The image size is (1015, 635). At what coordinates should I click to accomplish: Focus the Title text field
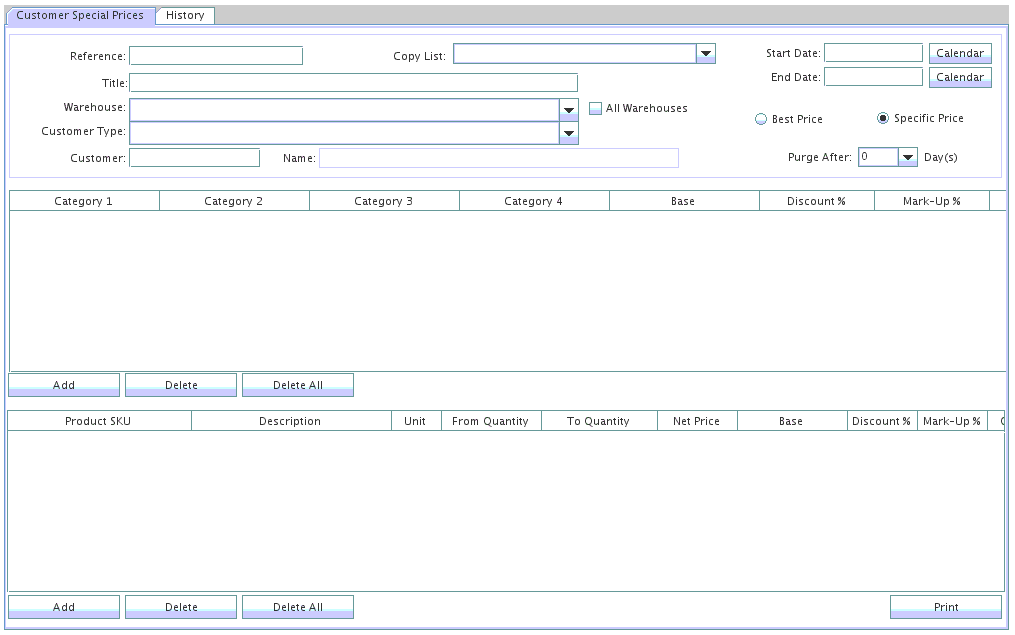(x=353, y=83)
